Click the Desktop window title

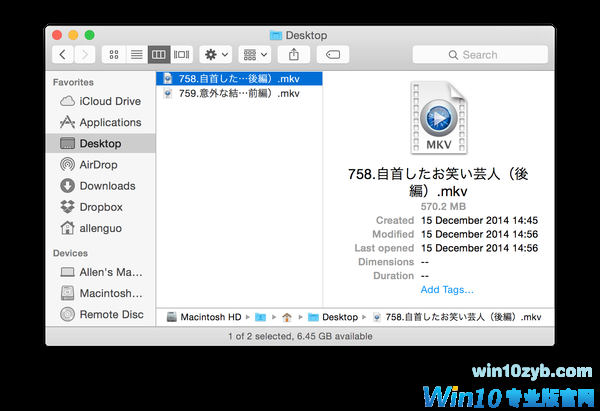[298, 35]
